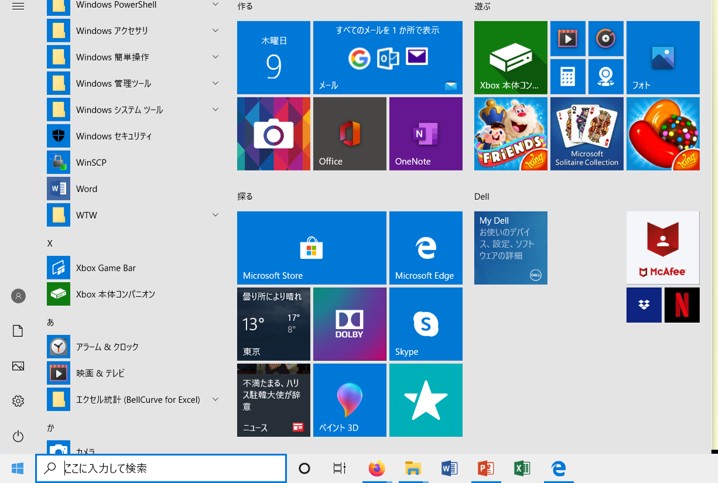The height and width of the screenshot is (483, 718).
Task: Expand エクセル統計 (BellCurve for Excel) folder chevron
Action: pyautogui.click(x=215, y=400)
